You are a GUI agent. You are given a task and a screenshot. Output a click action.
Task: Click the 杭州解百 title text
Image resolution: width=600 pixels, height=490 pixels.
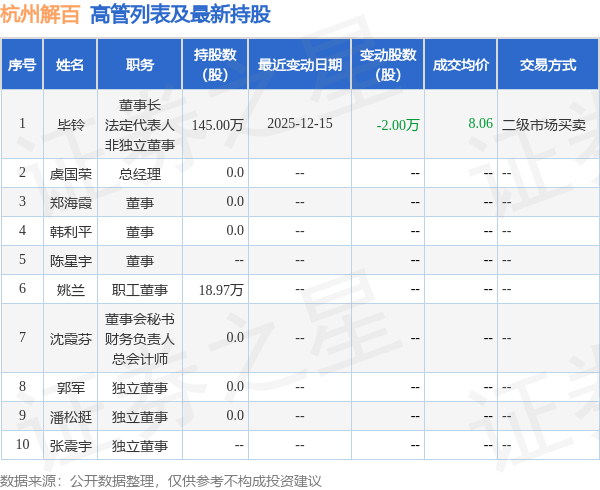[40, 15]
